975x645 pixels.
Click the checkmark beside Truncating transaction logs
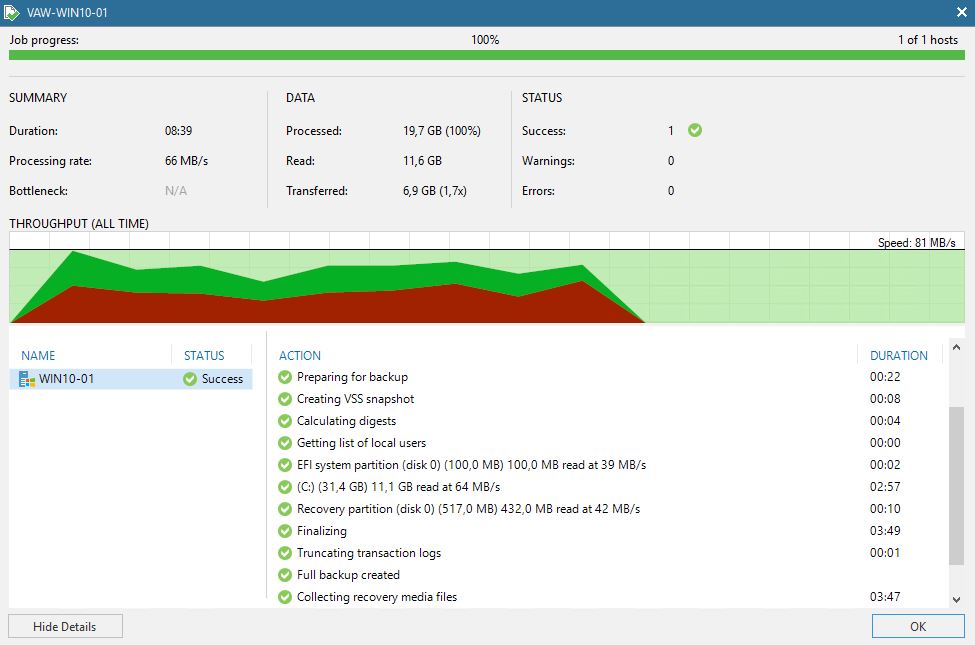(285, 553)
